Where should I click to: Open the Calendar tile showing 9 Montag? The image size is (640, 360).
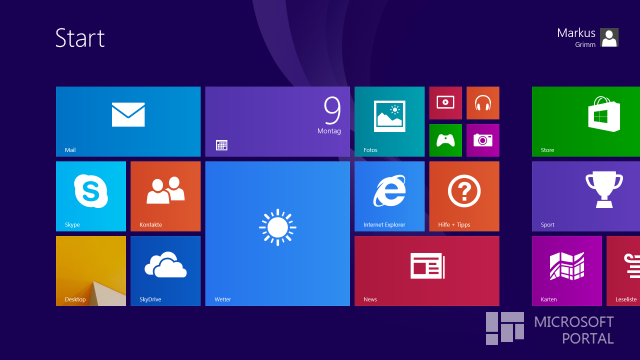tap(278, 122)
